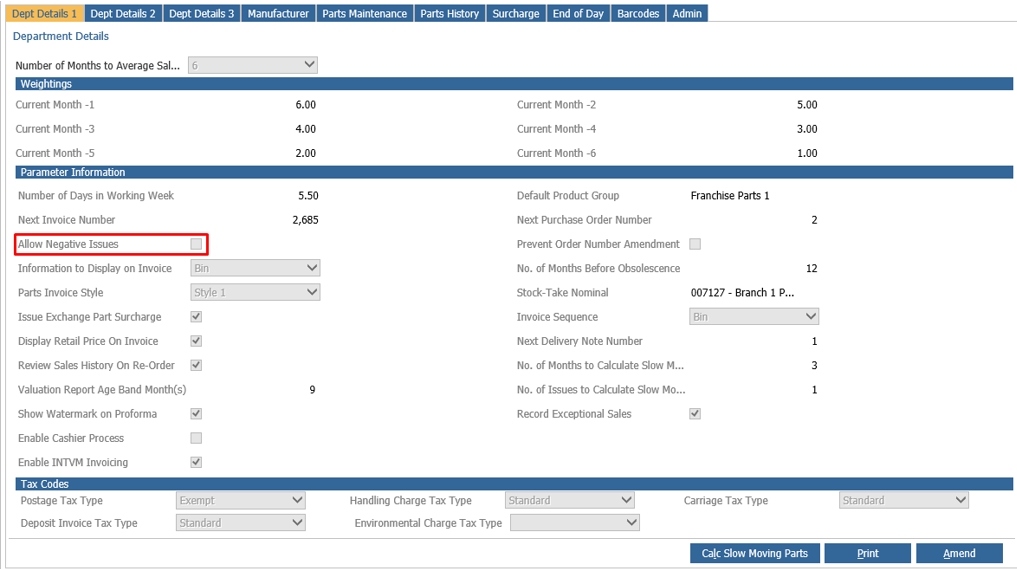The width and height of the screenshot is (1017, 569).
Task: Click the Amend button
Action: (959, 553)
